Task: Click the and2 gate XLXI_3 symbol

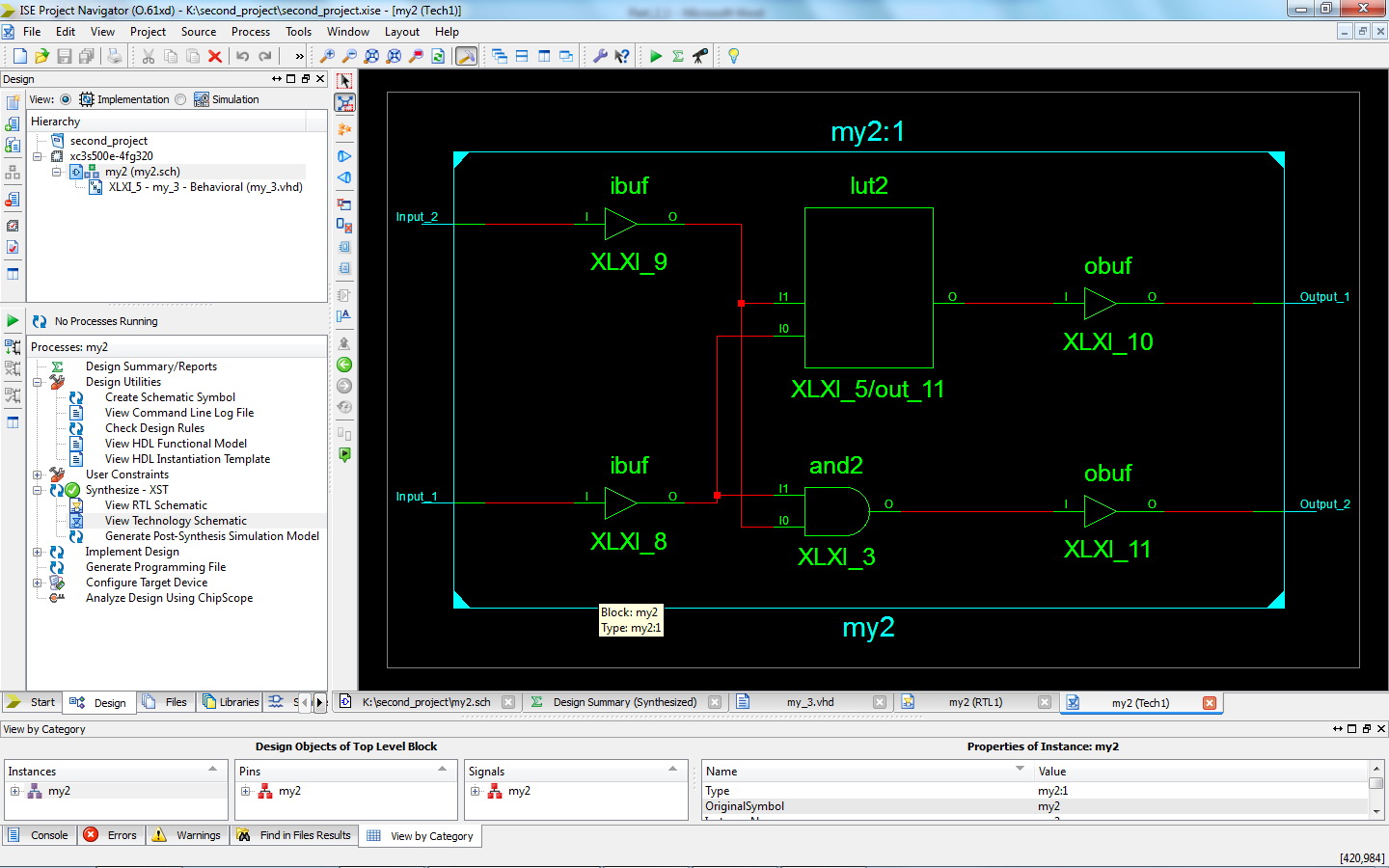Action: (836, 511)
